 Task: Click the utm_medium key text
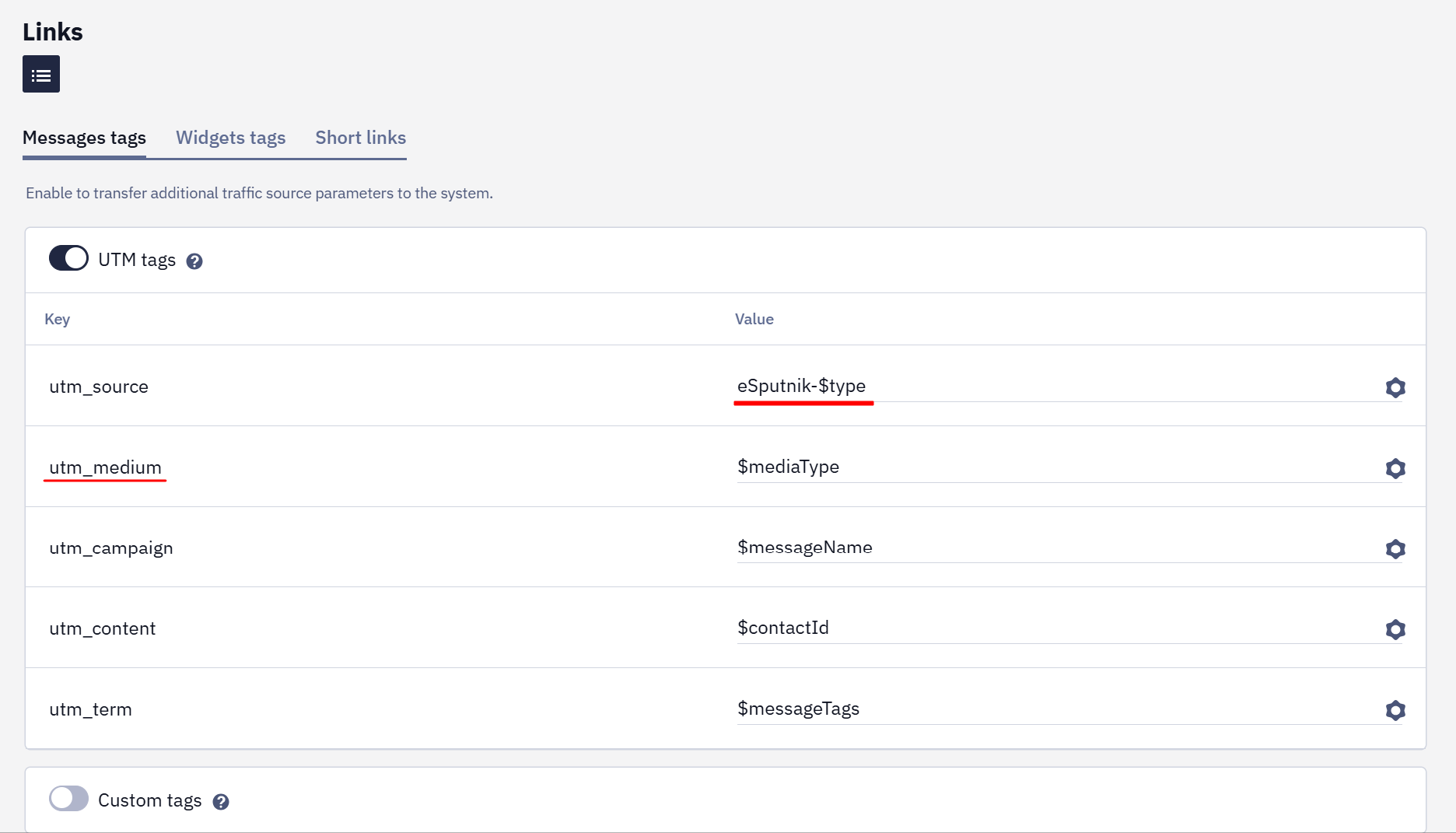coord(106,467)
